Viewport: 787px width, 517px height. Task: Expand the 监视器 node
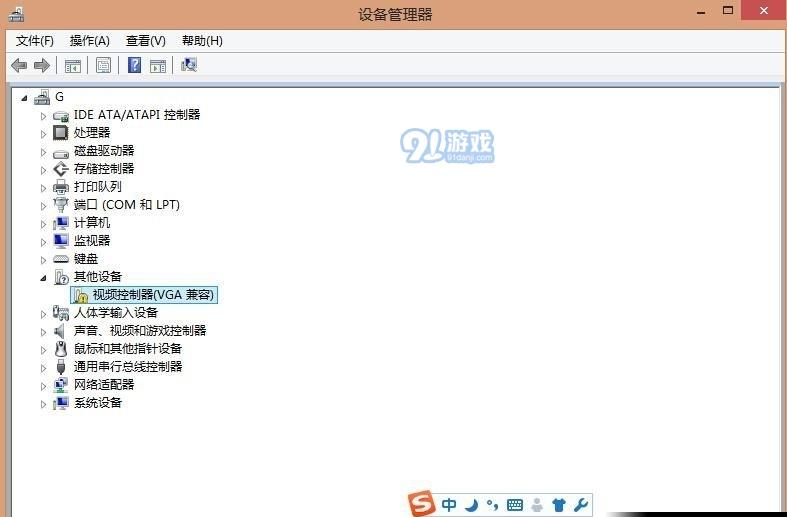tap(43, 242)
